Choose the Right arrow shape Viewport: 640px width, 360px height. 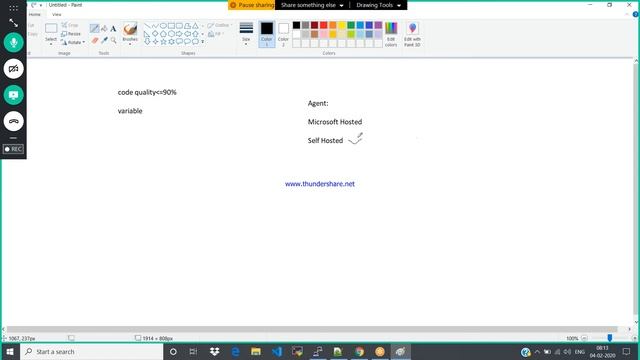coord(179,34)
